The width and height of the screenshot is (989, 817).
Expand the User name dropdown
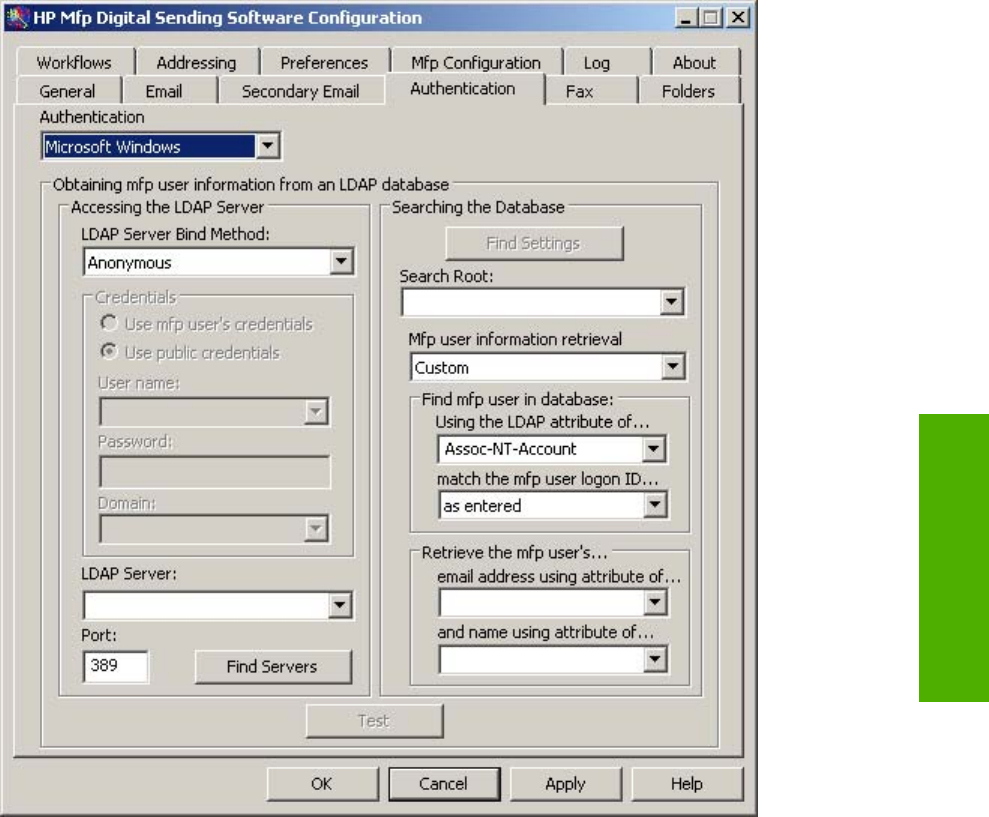(315, 412)
